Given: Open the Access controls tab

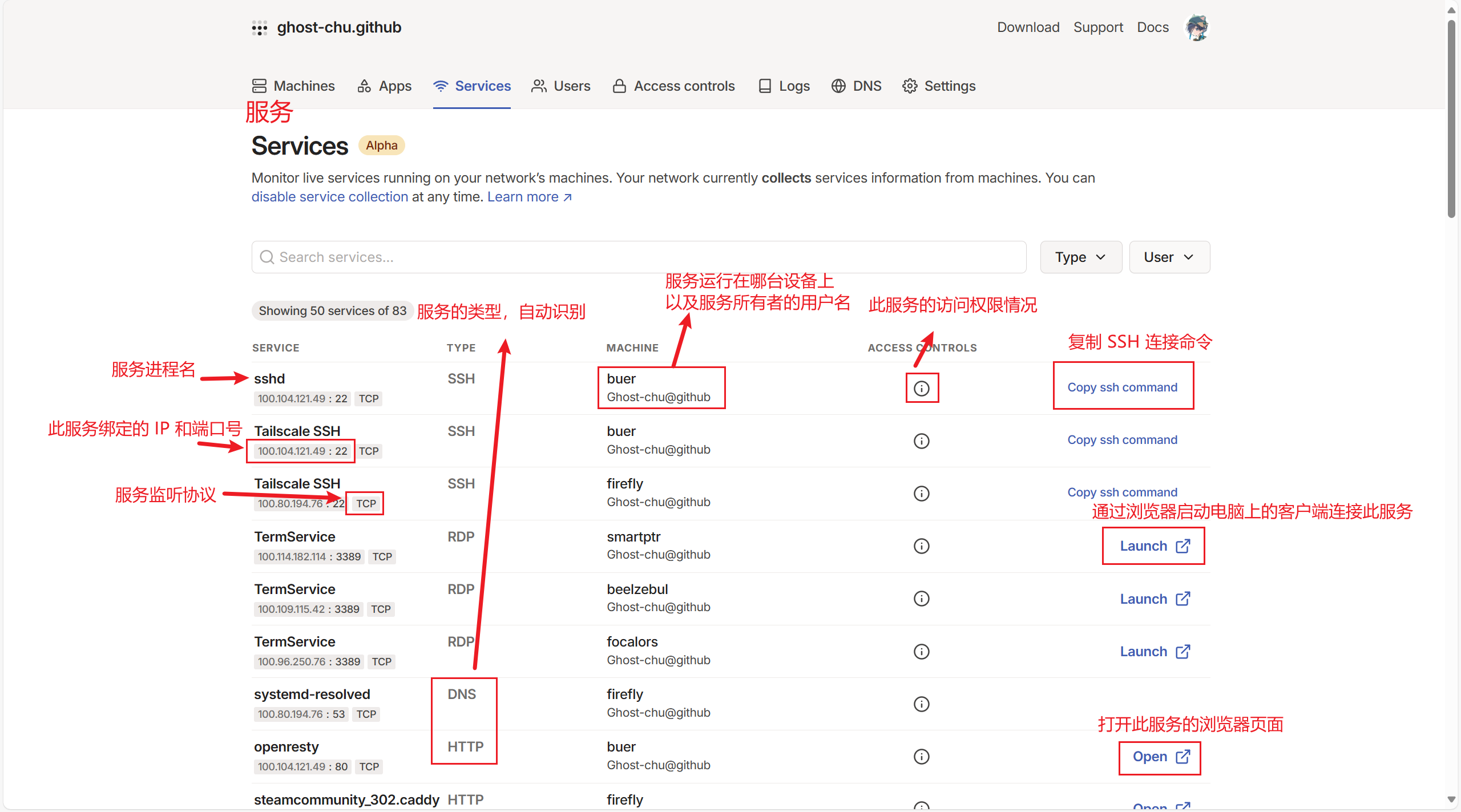Looking at the screenshot, I should [673, 86].
